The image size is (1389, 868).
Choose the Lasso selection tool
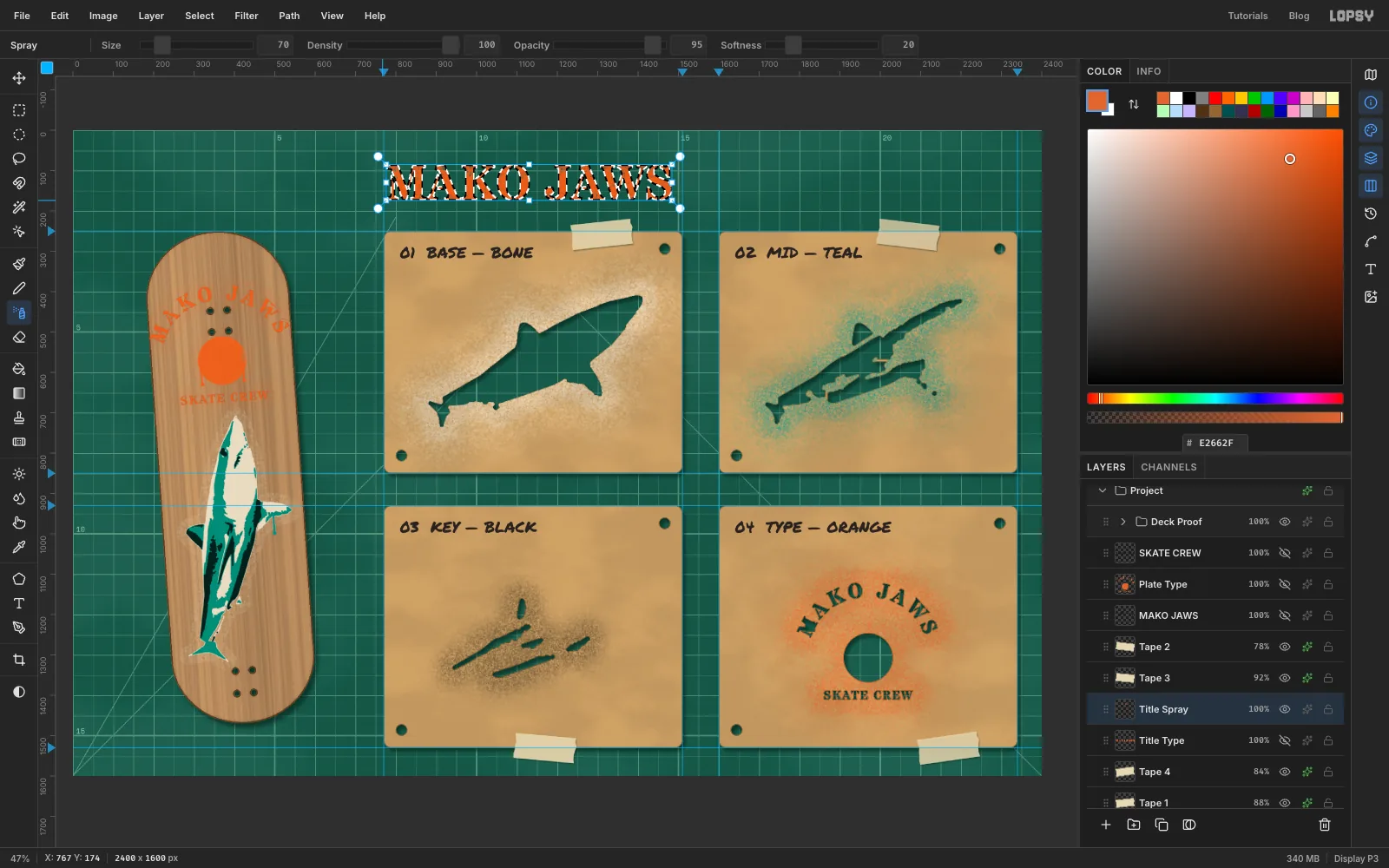pos(19,159)
